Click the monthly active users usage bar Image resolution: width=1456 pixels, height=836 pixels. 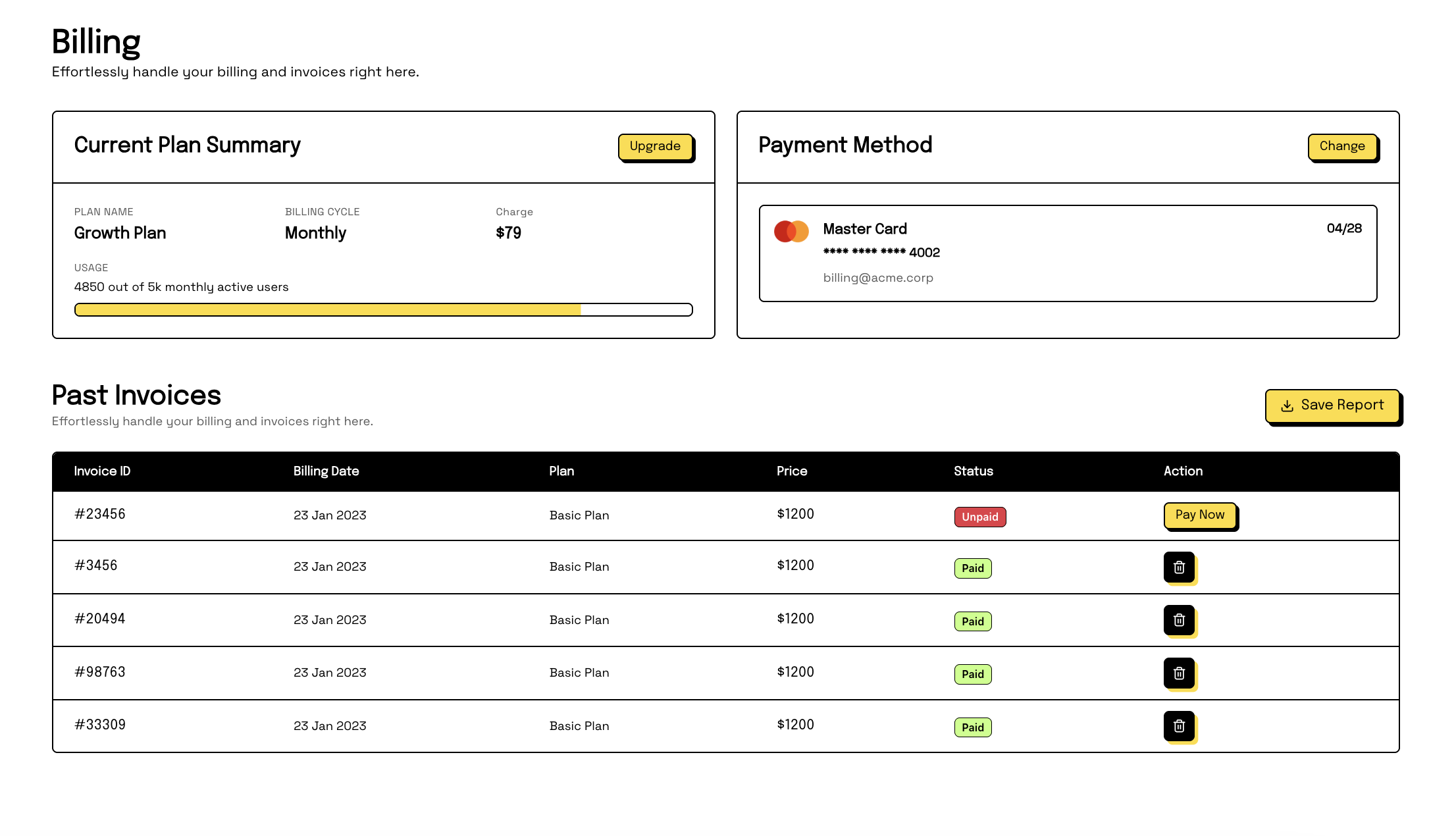click(383, 310)
